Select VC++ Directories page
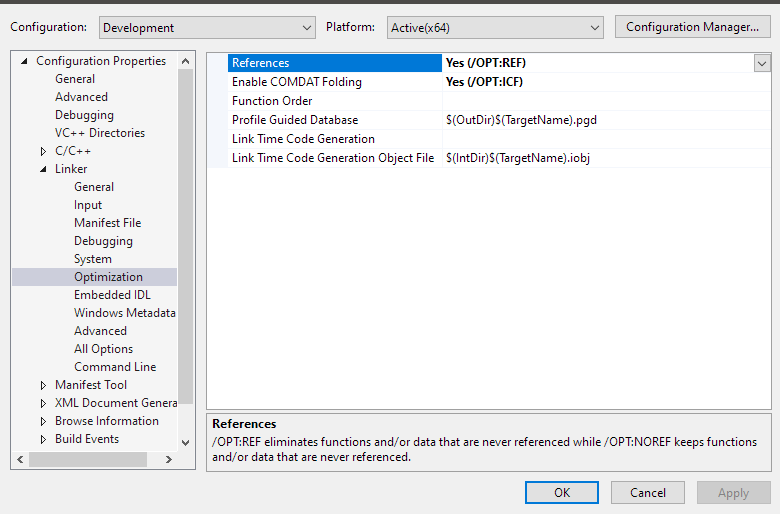780x514 pixels. pyautogui.click(x=99, y=133)
